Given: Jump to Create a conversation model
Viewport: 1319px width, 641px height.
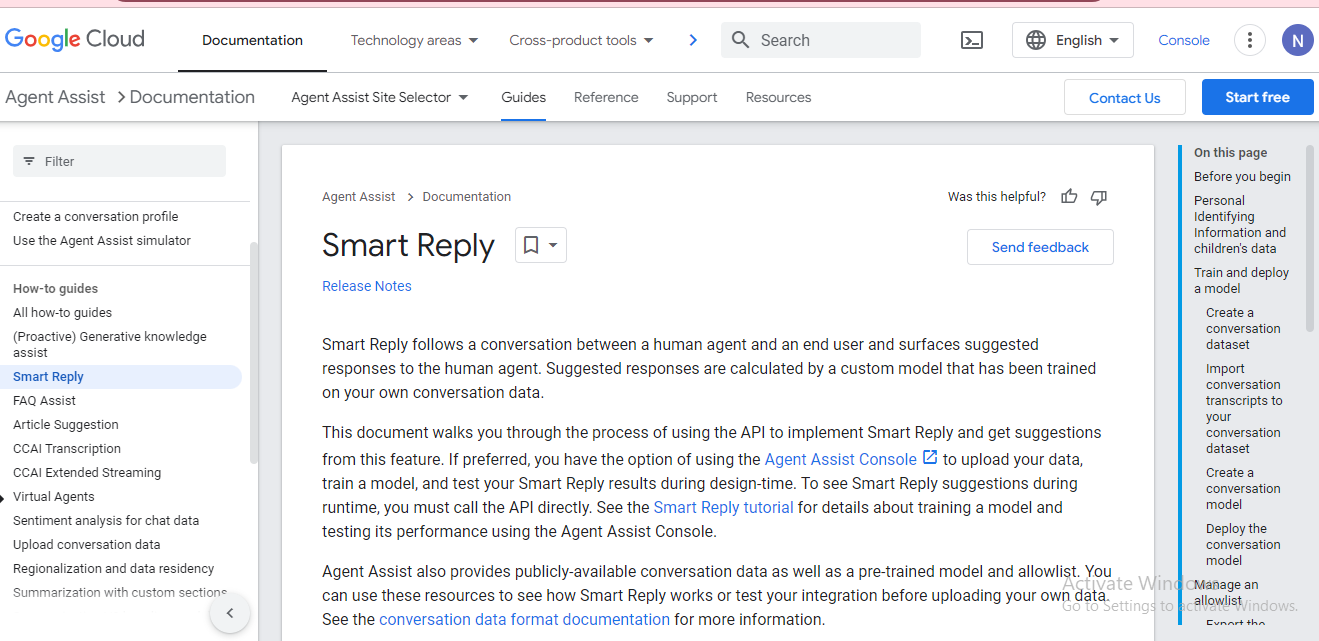Looking at the screenshot, I should click(x=1243, y=489).
